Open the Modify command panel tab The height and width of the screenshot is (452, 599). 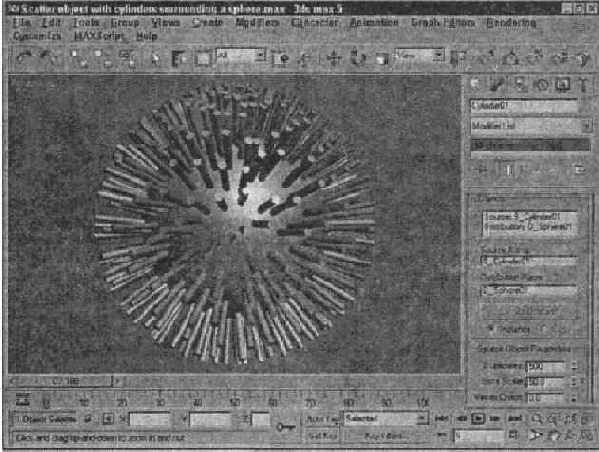pyautogui.click(x=497, y=84)
